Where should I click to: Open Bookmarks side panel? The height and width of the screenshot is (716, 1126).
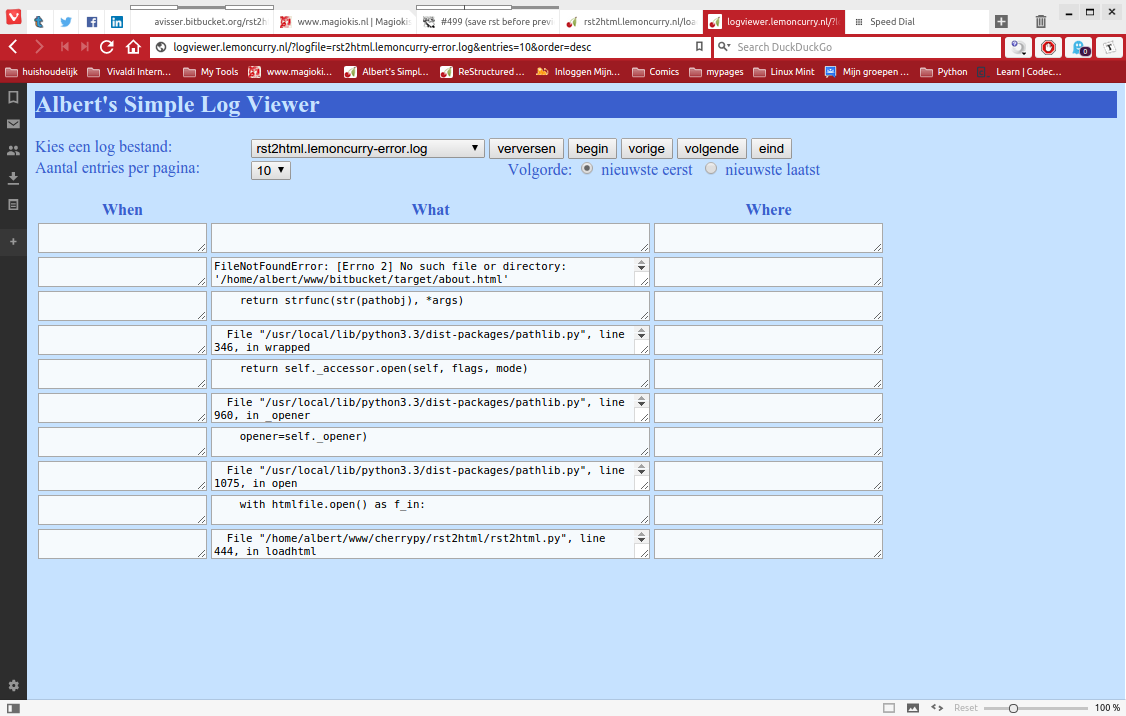(x=13, y=97)
